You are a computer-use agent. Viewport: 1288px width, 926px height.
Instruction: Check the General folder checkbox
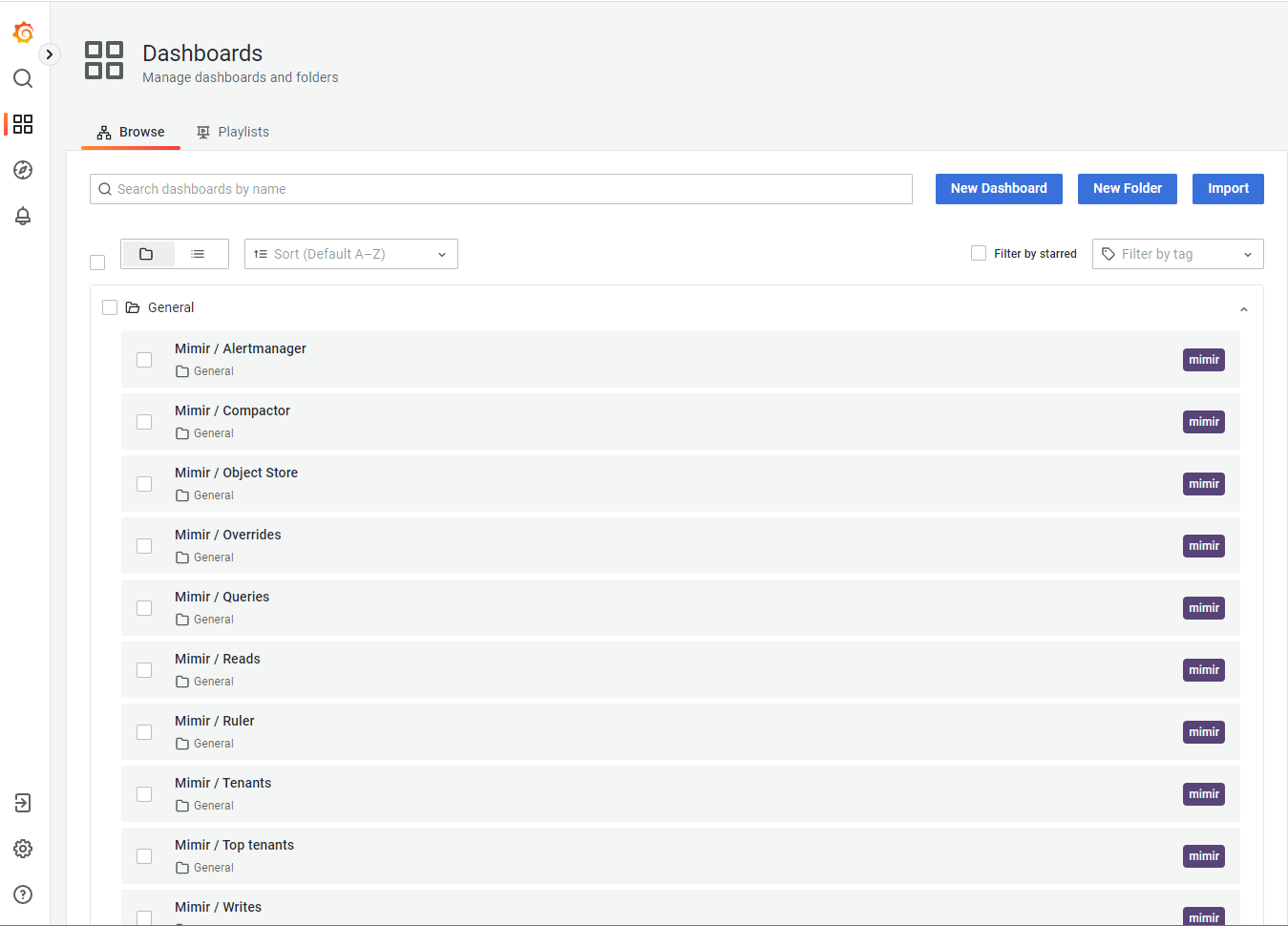(110, 307)
